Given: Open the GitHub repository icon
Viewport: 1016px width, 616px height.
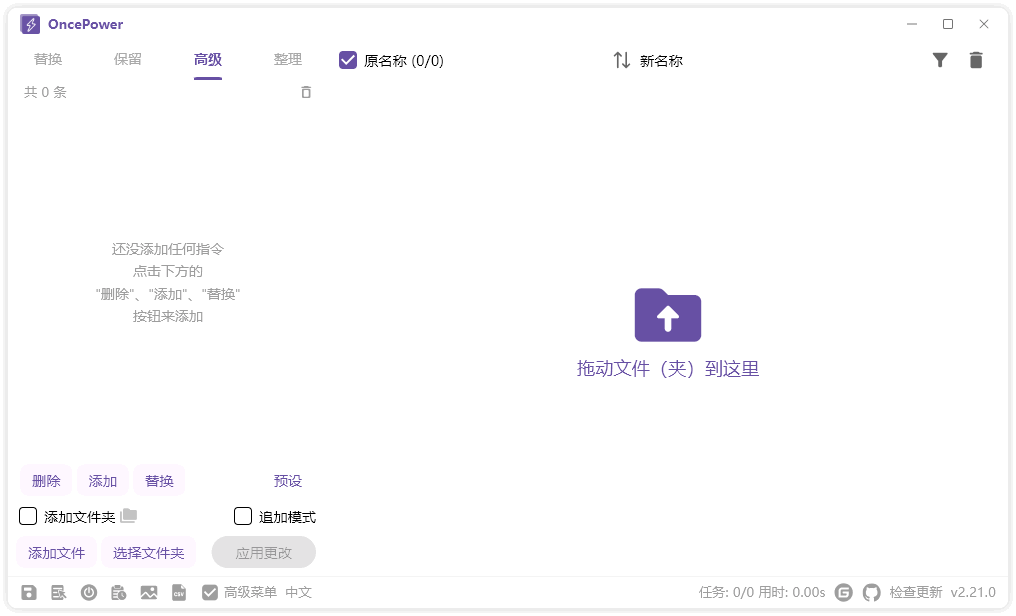Looking at the screenshot, I should click(x=872, y=592).
